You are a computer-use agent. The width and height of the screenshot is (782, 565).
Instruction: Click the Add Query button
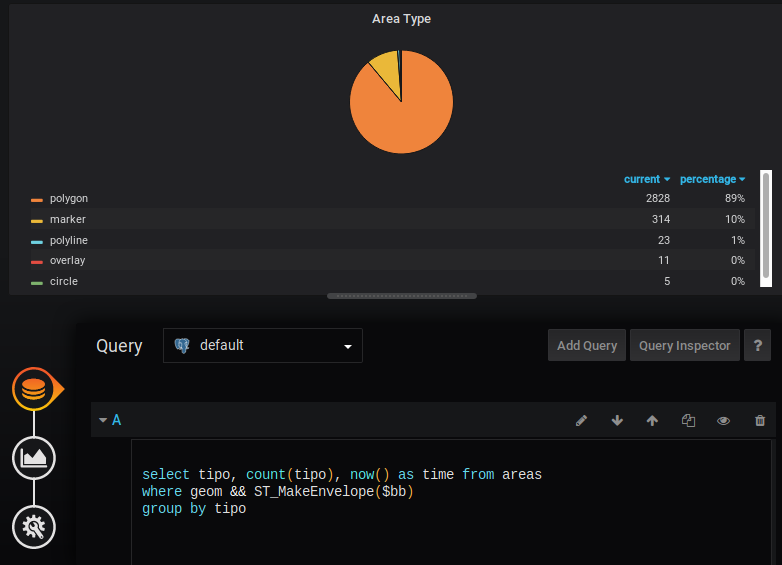pos(586,346)
